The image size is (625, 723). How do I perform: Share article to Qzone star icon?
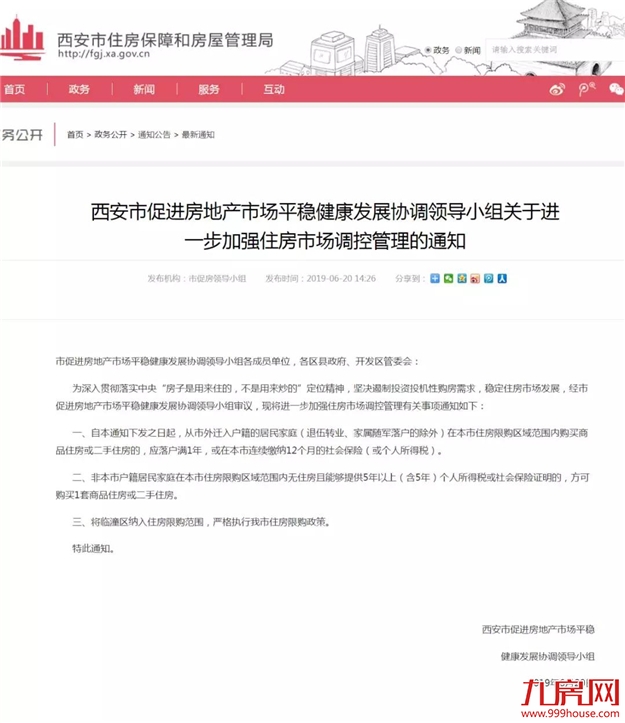(462, 278)
